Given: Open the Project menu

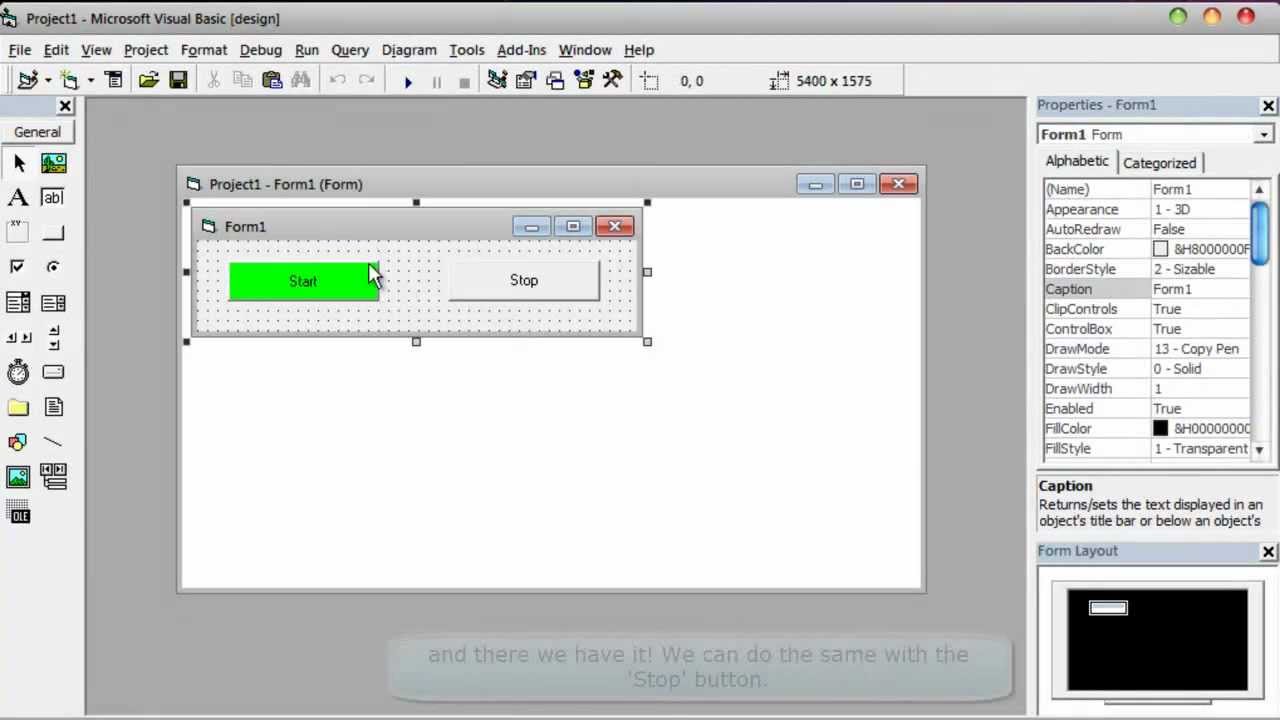Looking at the screenshot, I should pyautogui.click(x=146, y=50).
